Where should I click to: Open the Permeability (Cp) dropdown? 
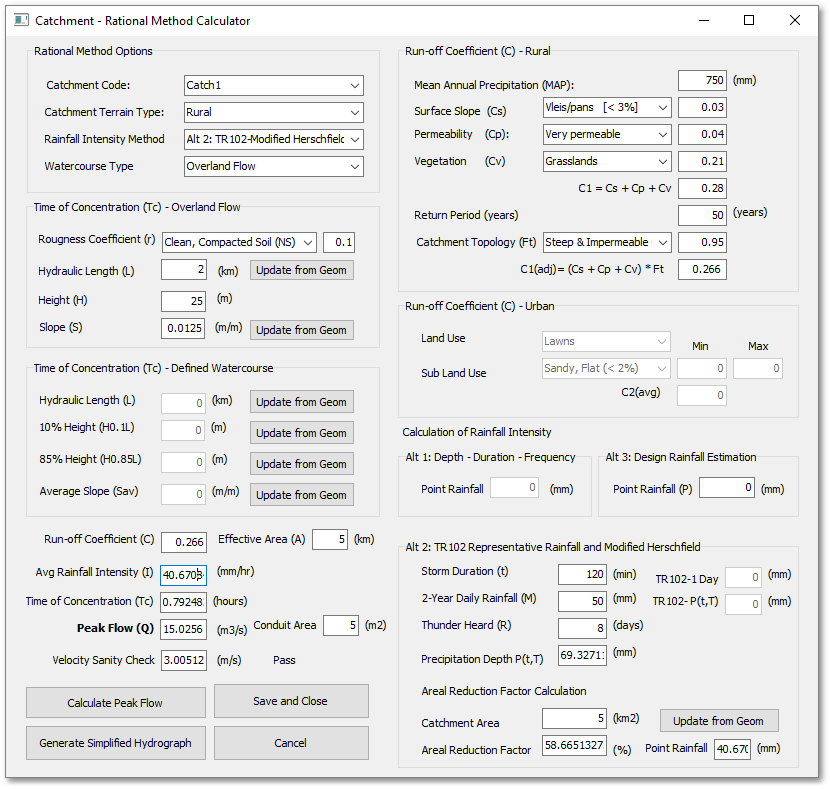coord(607,134)
